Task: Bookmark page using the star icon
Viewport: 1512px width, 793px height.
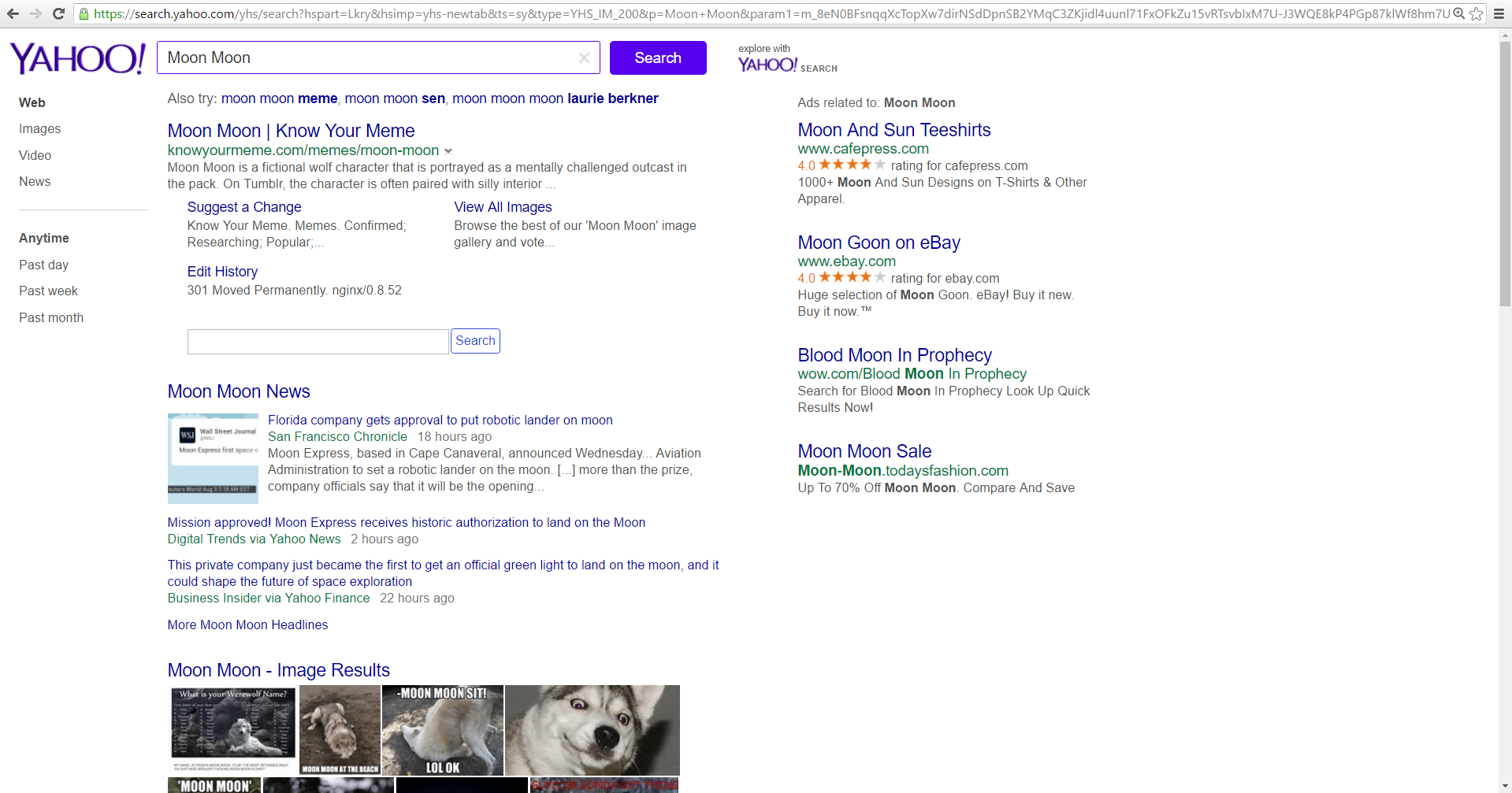Action: pyautogui.click(x=1477, y=13)
